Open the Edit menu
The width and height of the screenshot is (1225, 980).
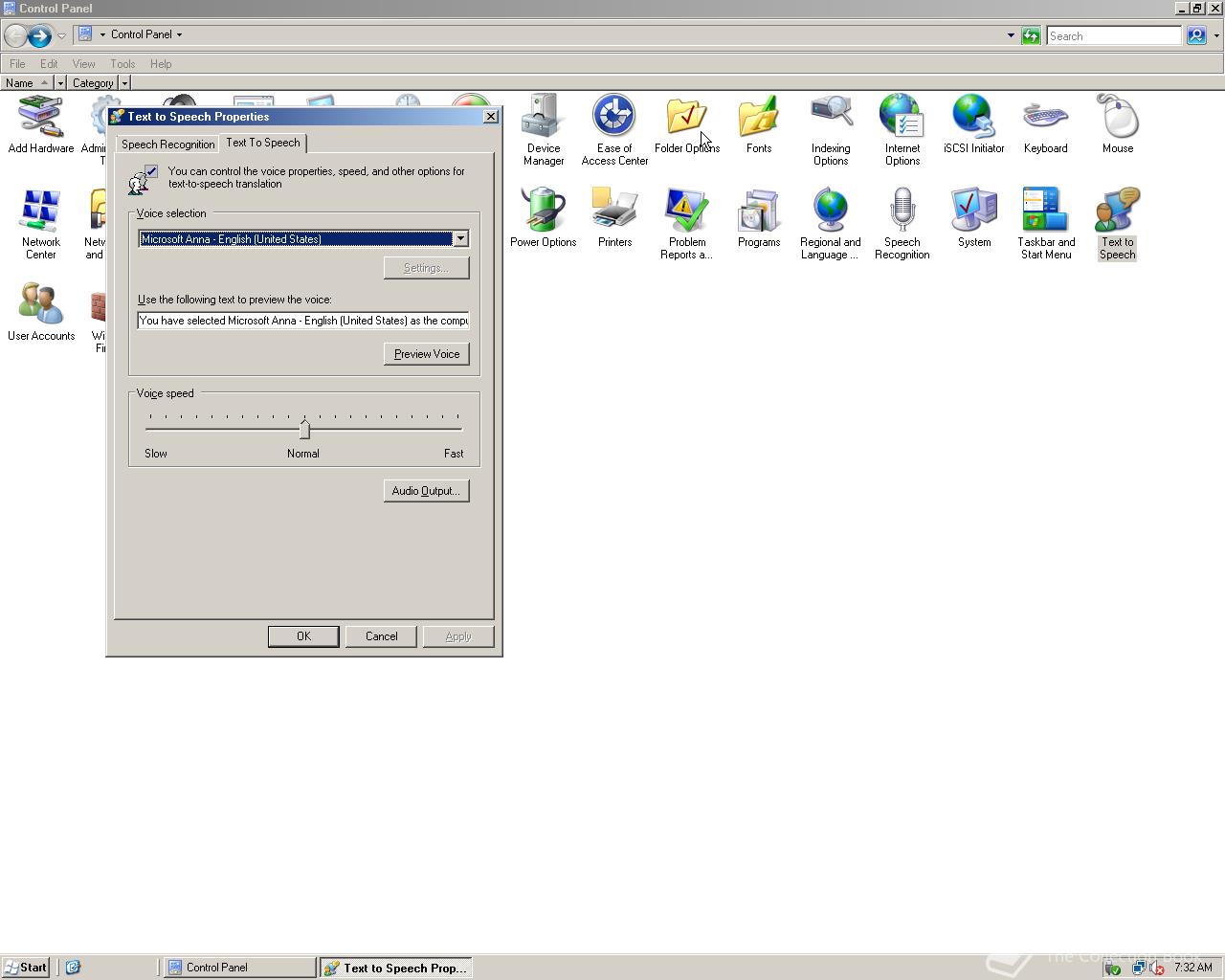[x=49, y=64]
